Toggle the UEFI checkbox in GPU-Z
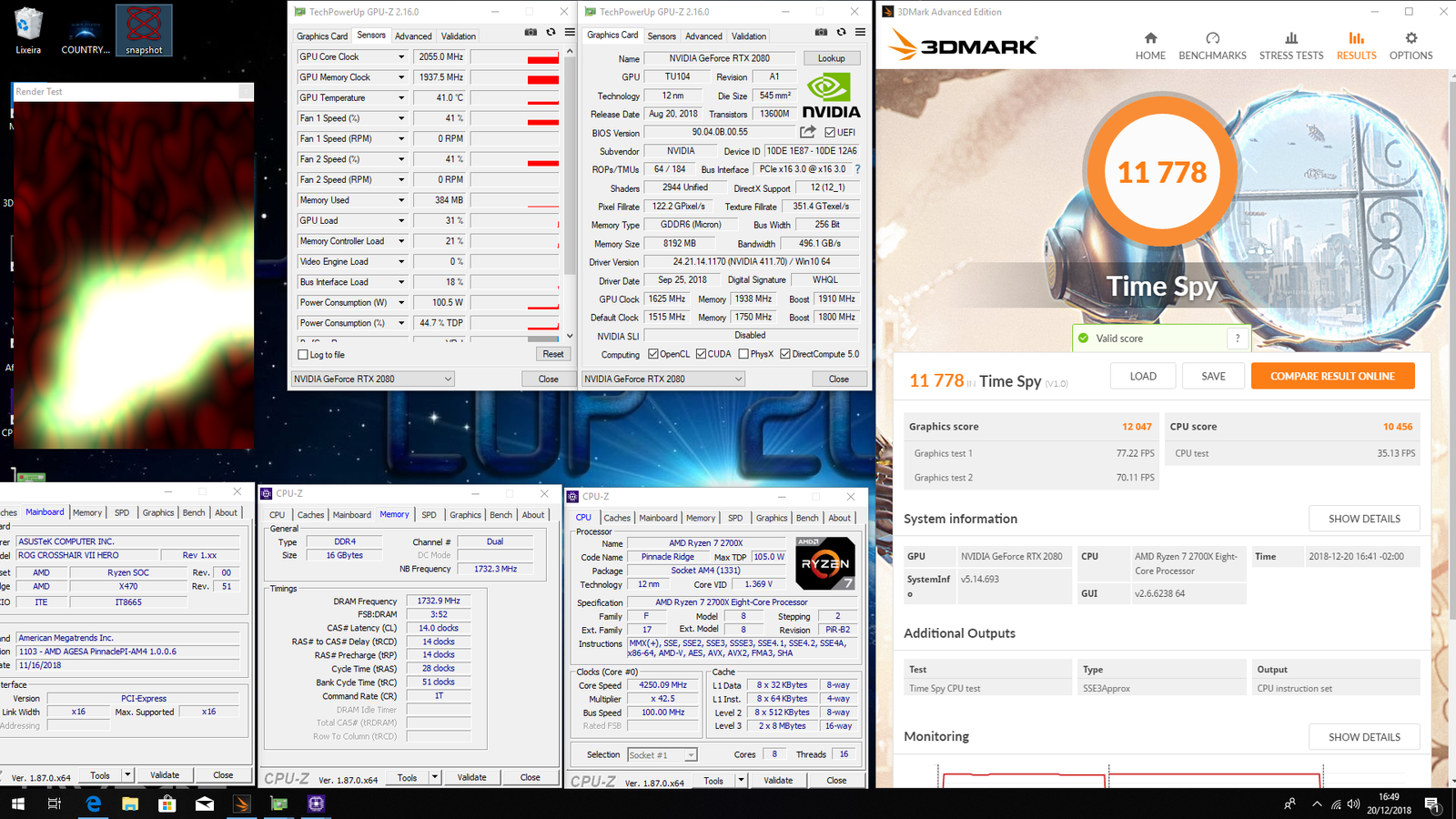 [830, 132]
